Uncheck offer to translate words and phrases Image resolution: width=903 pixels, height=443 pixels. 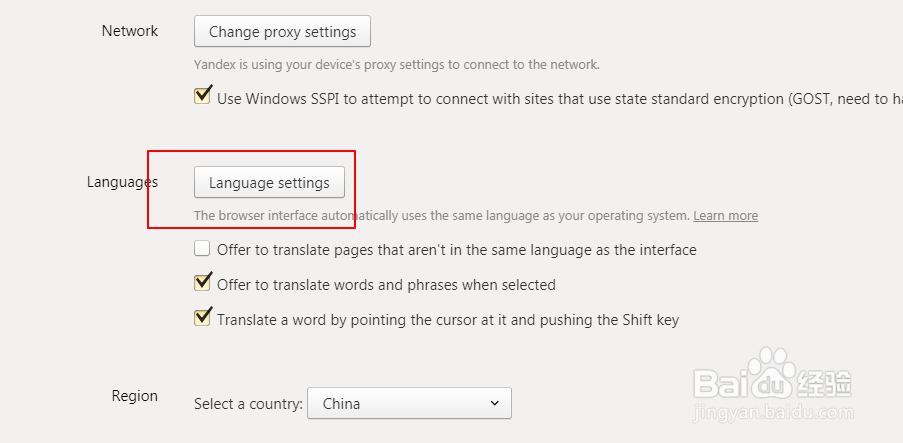[x=203, y=284]
